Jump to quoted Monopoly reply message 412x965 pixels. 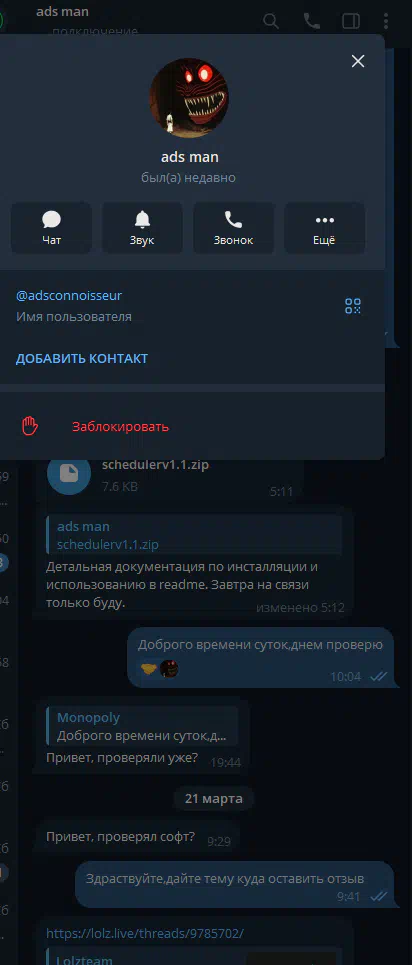(142, 726)
